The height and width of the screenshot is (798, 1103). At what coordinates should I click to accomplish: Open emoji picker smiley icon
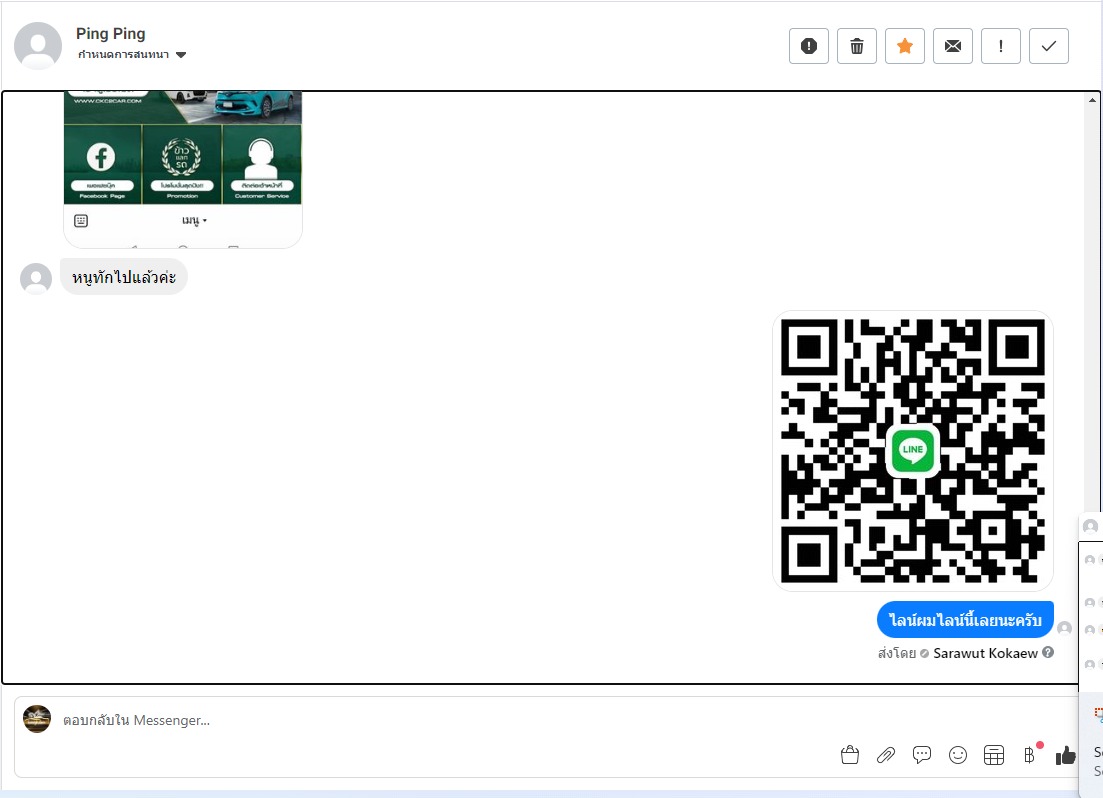957,755
